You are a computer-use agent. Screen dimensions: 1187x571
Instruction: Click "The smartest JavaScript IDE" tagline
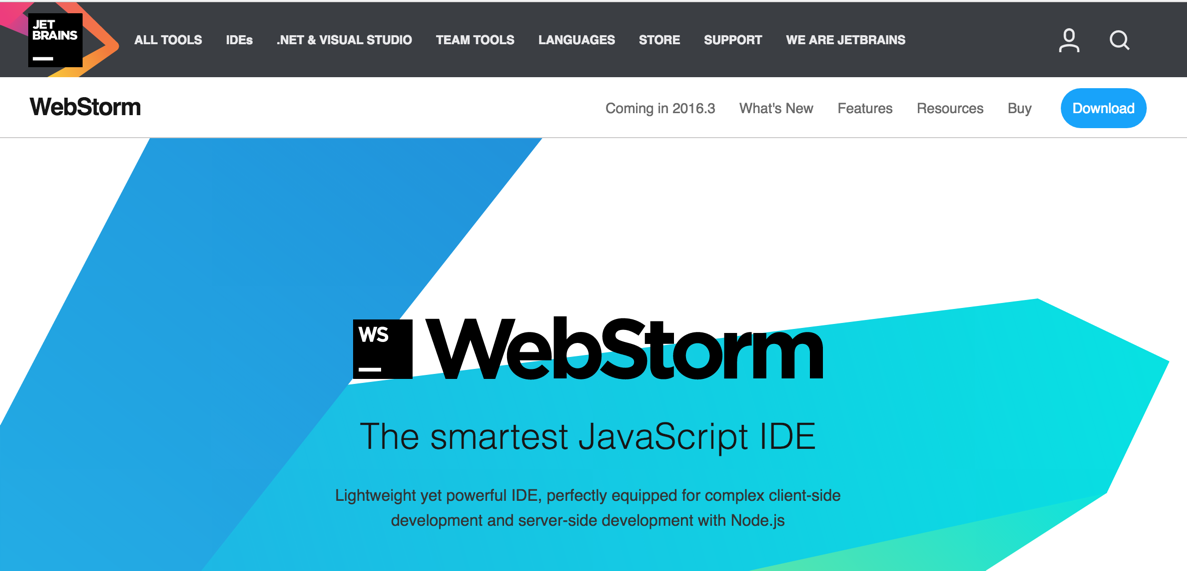(x=587, y=436)
